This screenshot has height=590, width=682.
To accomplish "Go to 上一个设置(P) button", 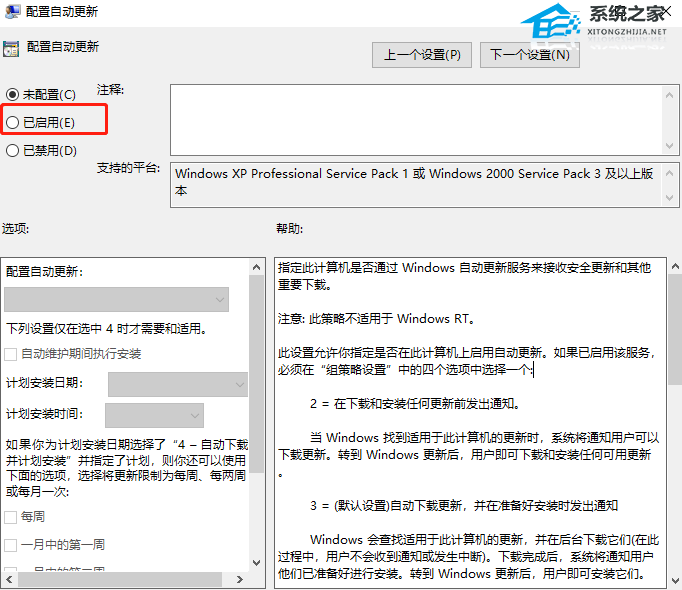I will (422, 55).
